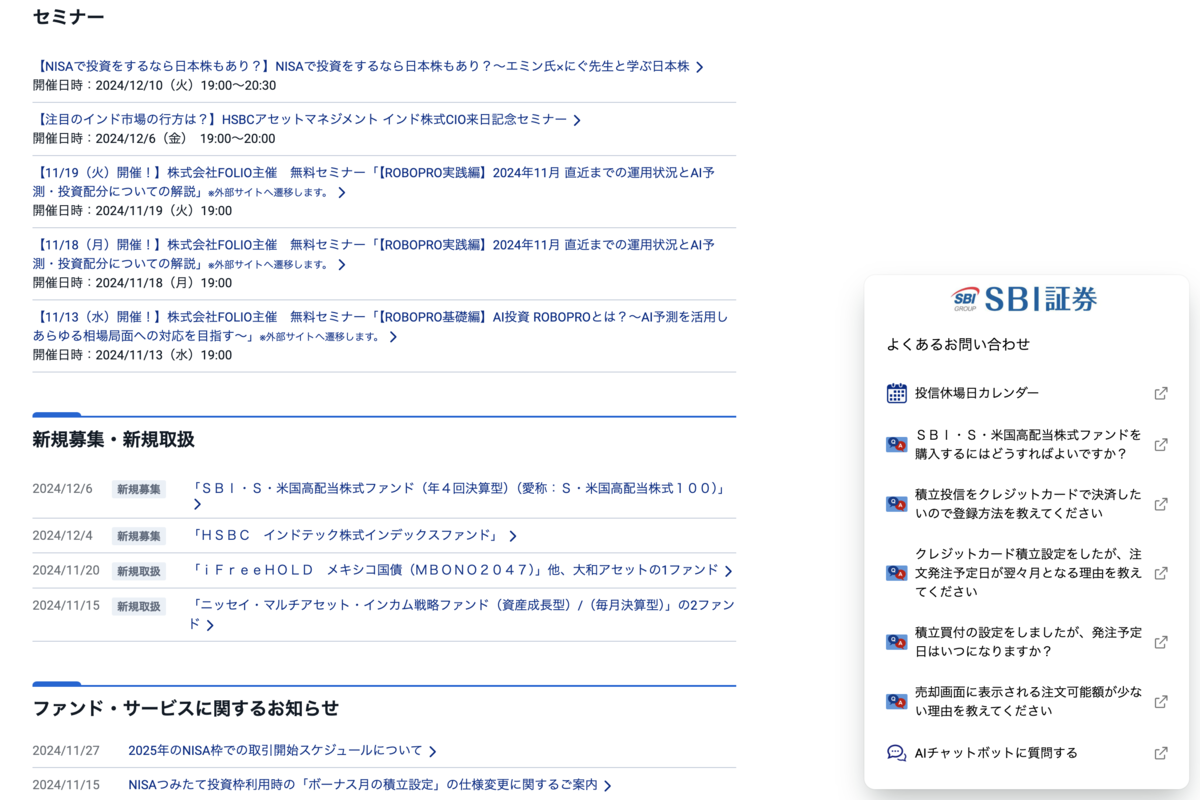Click chevron after 11/13 ROBOPRO基礎編 seminar
1200x800 pixels.
click(x=393, y=337)
